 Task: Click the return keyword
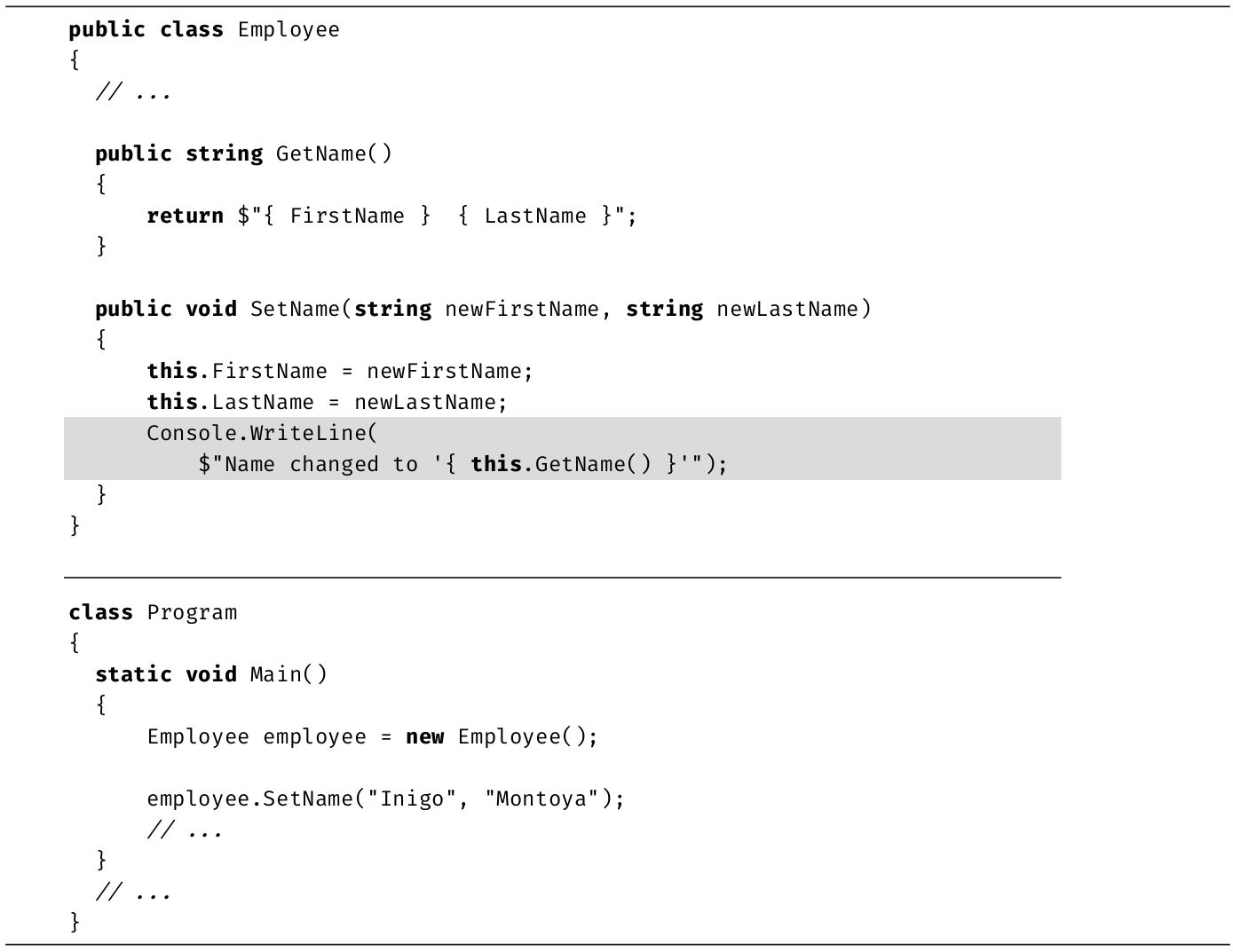185,216
